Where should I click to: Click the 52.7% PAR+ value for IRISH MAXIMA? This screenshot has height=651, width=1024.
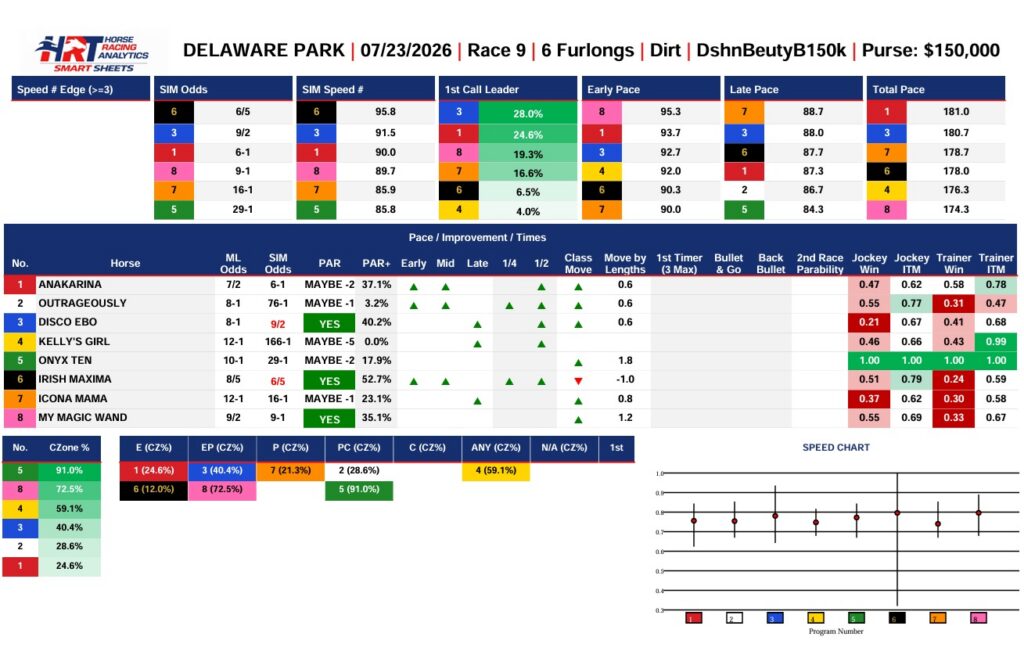(376, 379)
